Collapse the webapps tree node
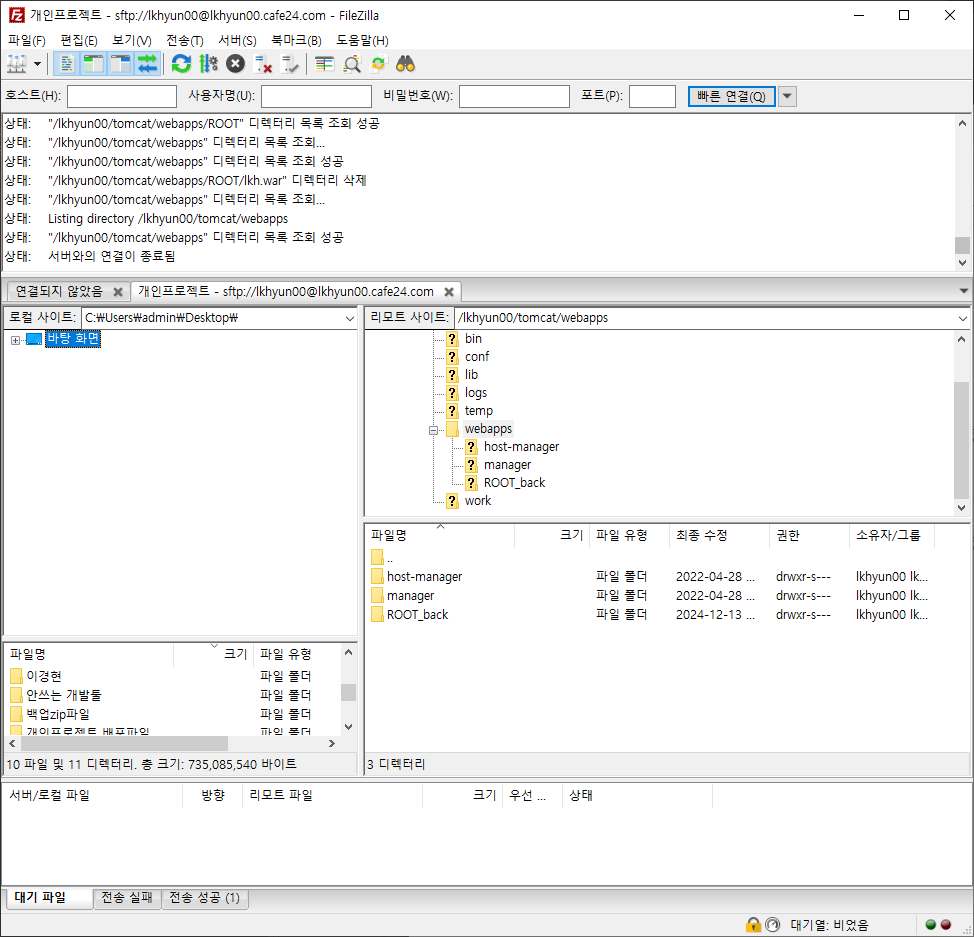Screen dimensions: 974x937 pos(433,430)
